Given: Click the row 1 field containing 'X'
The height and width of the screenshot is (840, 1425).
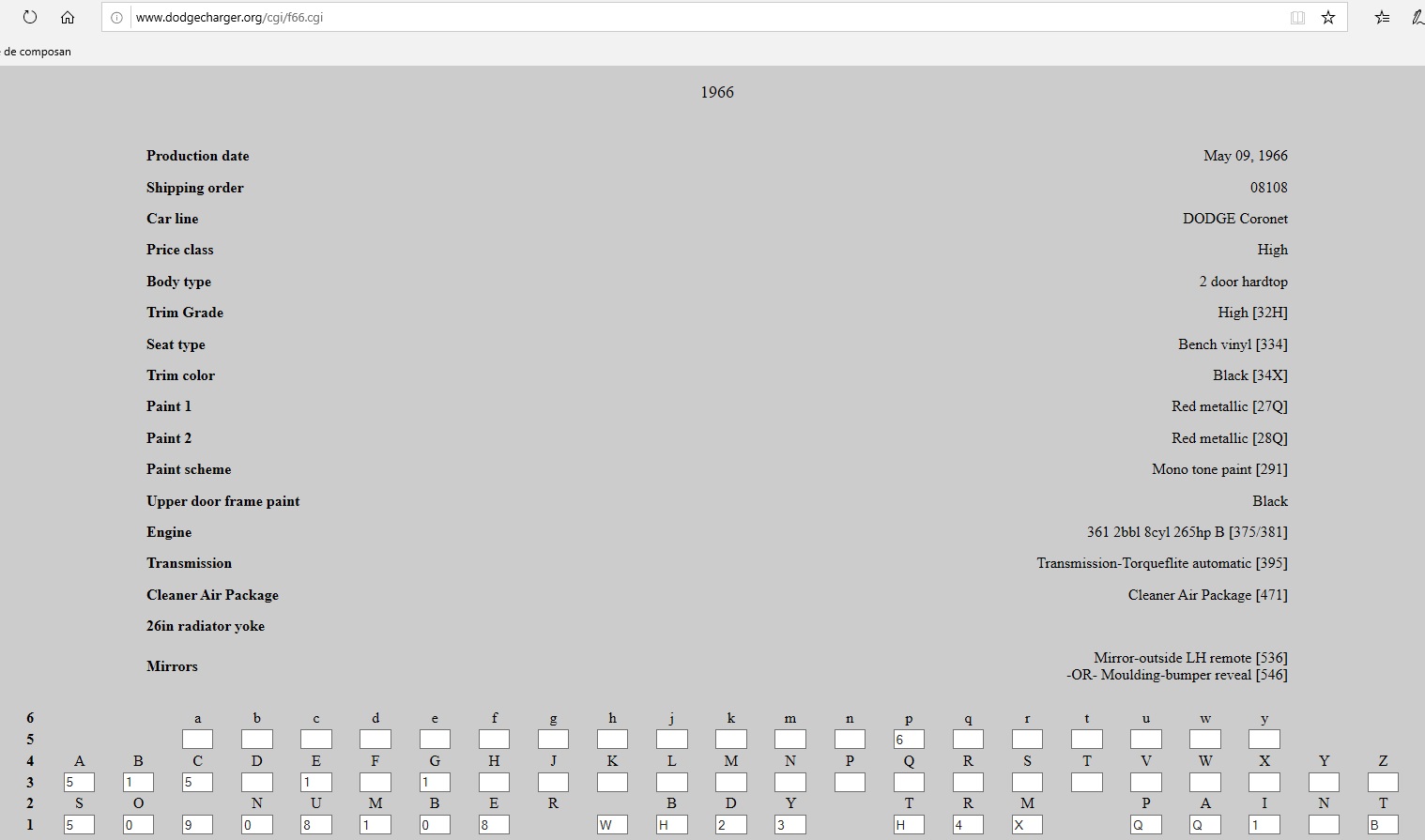Looking at the screenshot, I should click(1027, 825).
